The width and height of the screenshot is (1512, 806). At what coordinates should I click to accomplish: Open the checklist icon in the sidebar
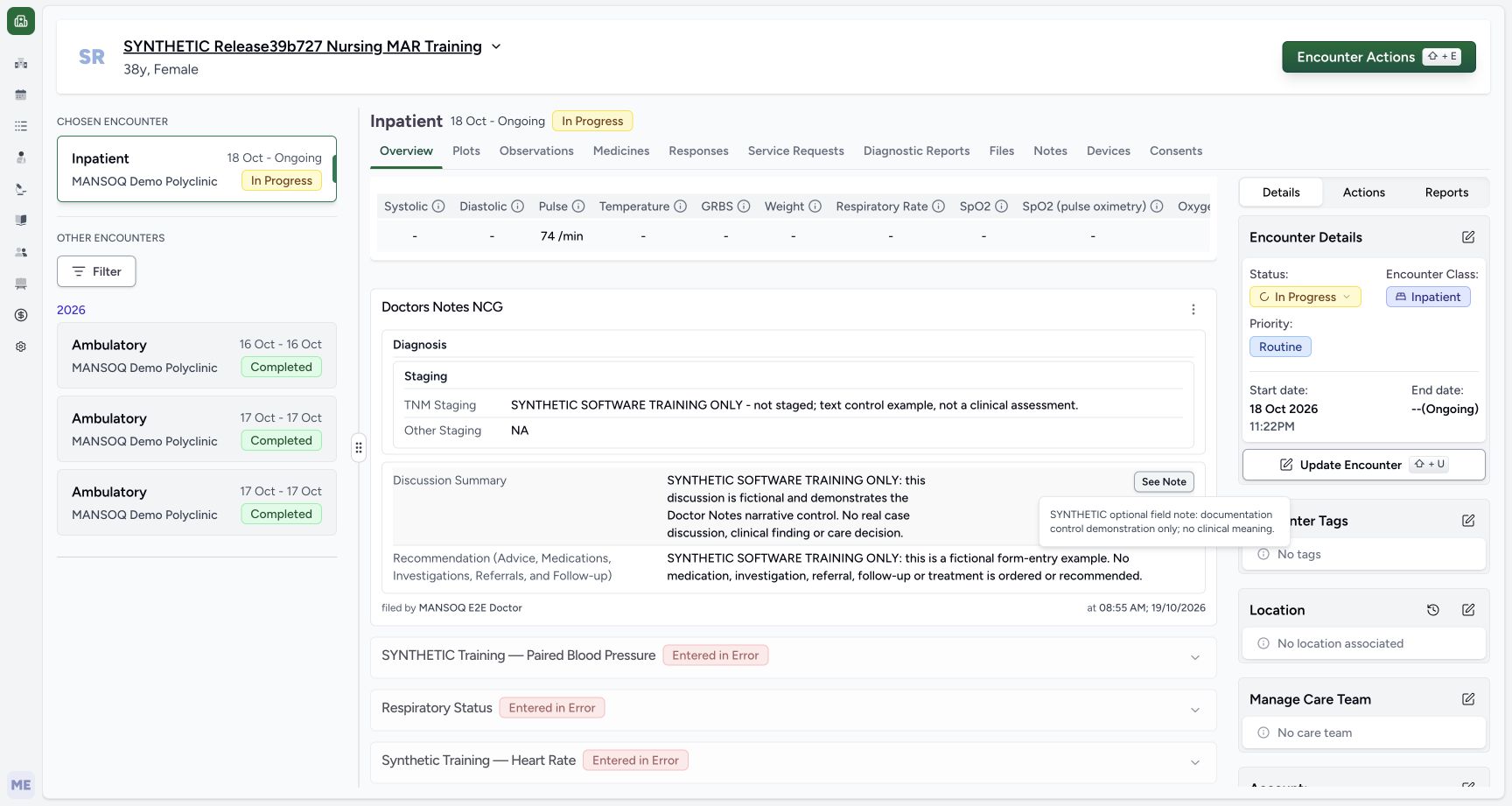(x=21, y=126)
